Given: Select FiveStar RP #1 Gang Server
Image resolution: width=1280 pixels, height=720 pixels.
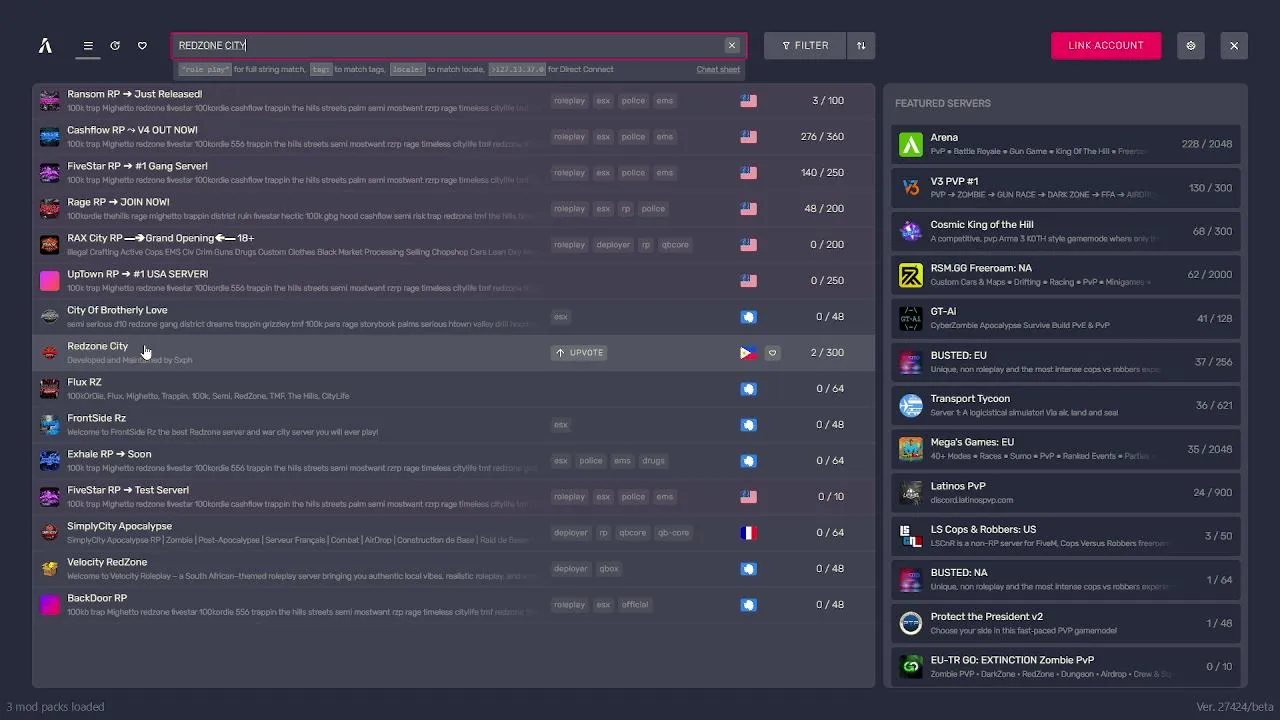Looking at the screenshot, I should (x=454, y=172).
